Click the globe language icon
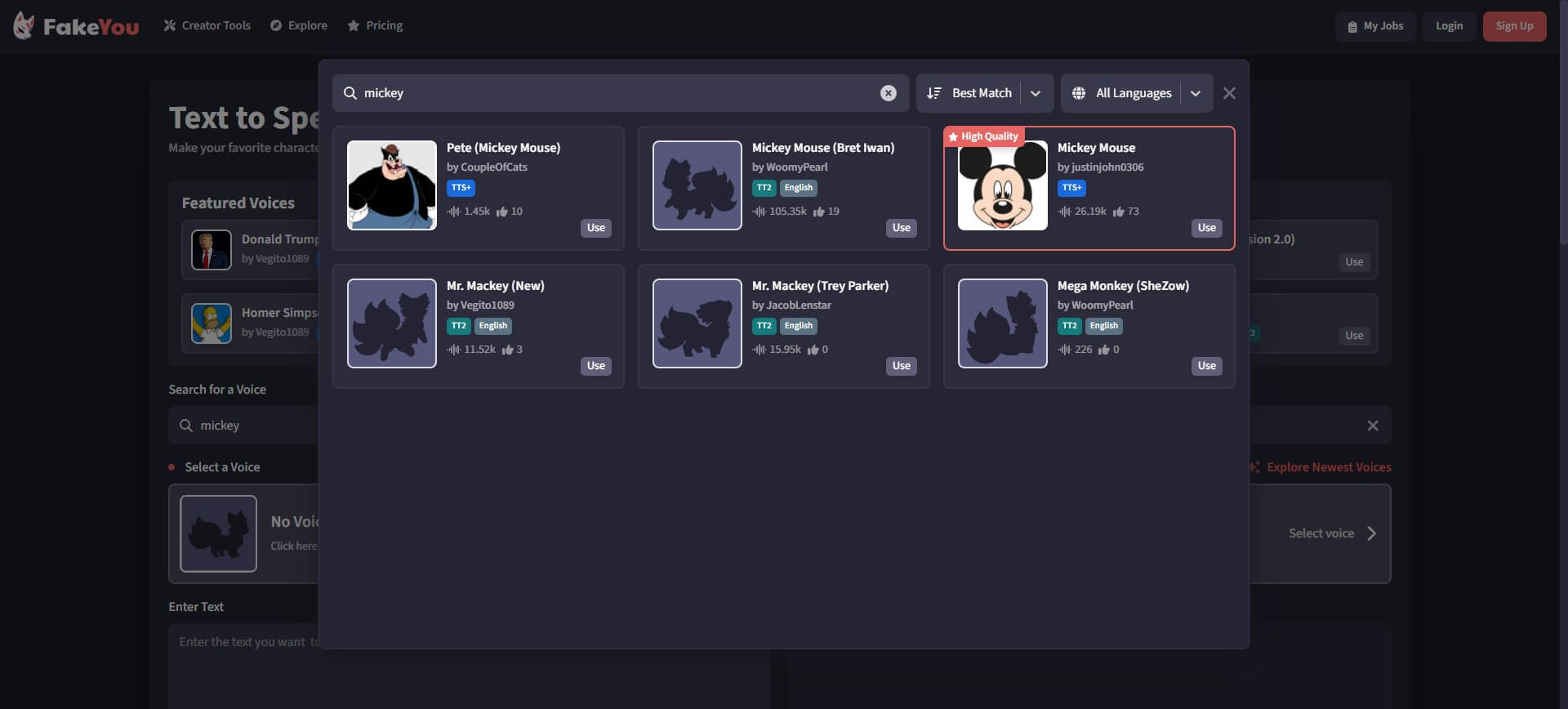Viewport: 1568px width, 709px height. 1078,93
